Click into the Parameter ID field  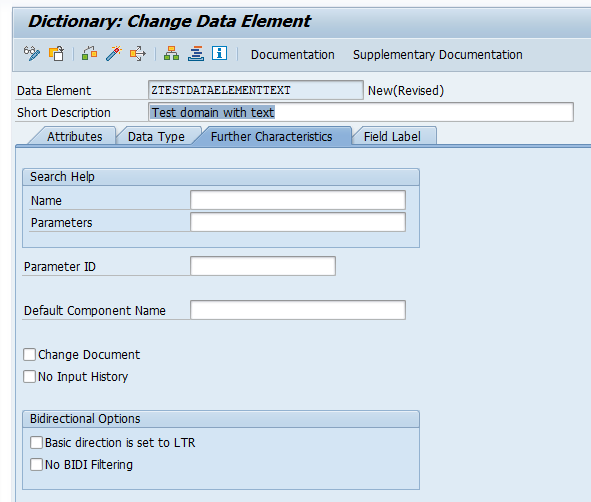click(263, 266)
